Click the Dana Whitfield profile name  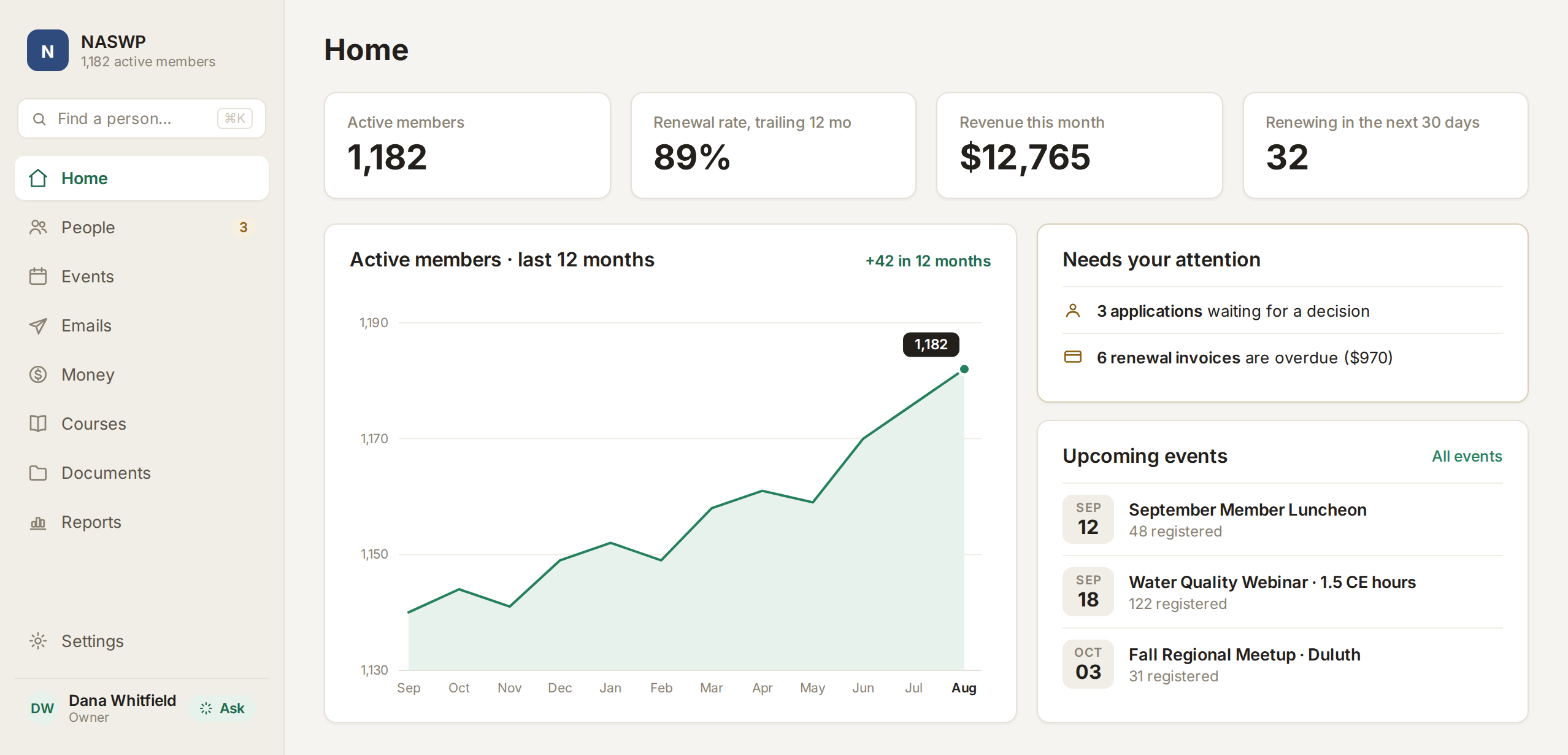(x=122, y=700)
